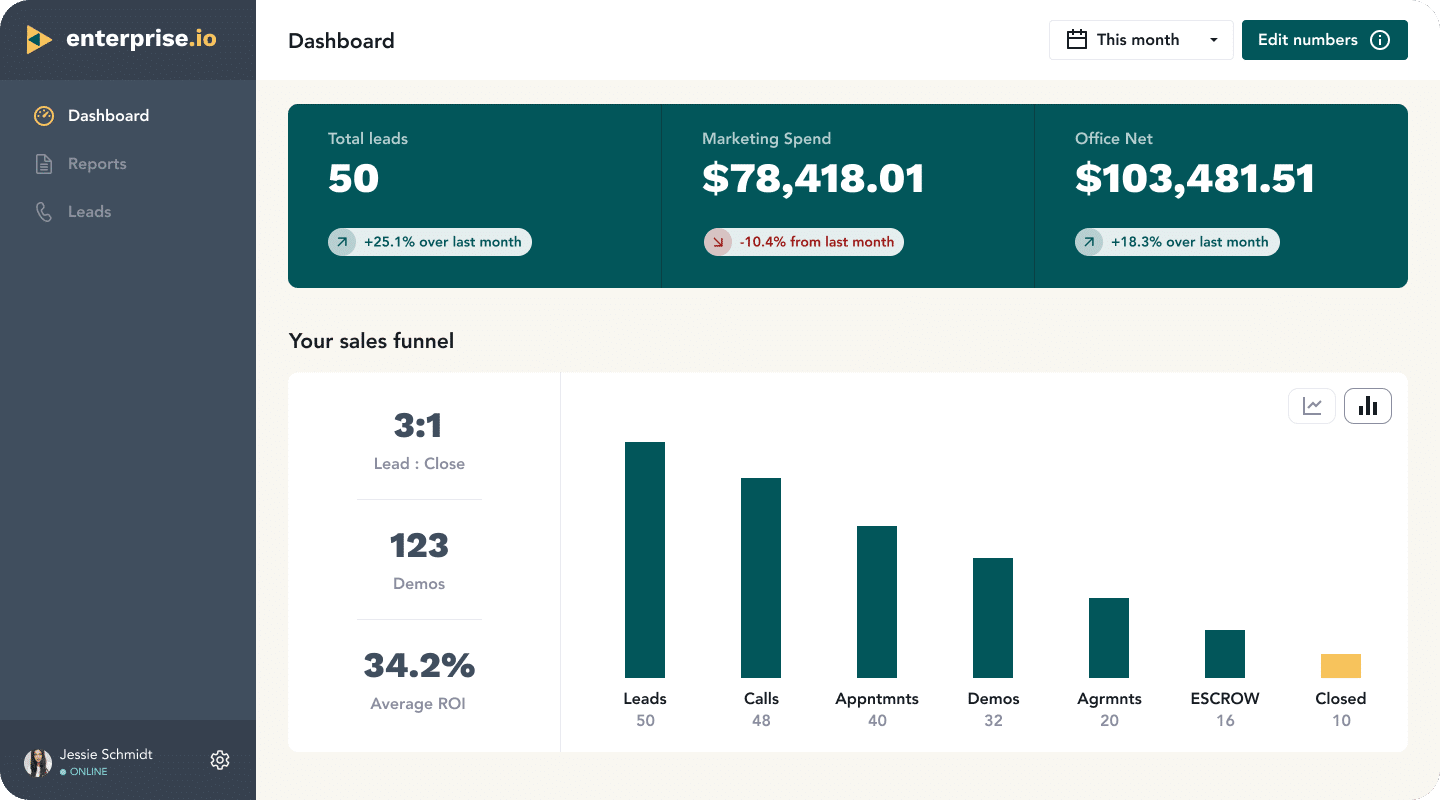The width and height of the screenshot is (1440, 800).
Task: Select Reports in the navigation menu
Action: point(97,163)
